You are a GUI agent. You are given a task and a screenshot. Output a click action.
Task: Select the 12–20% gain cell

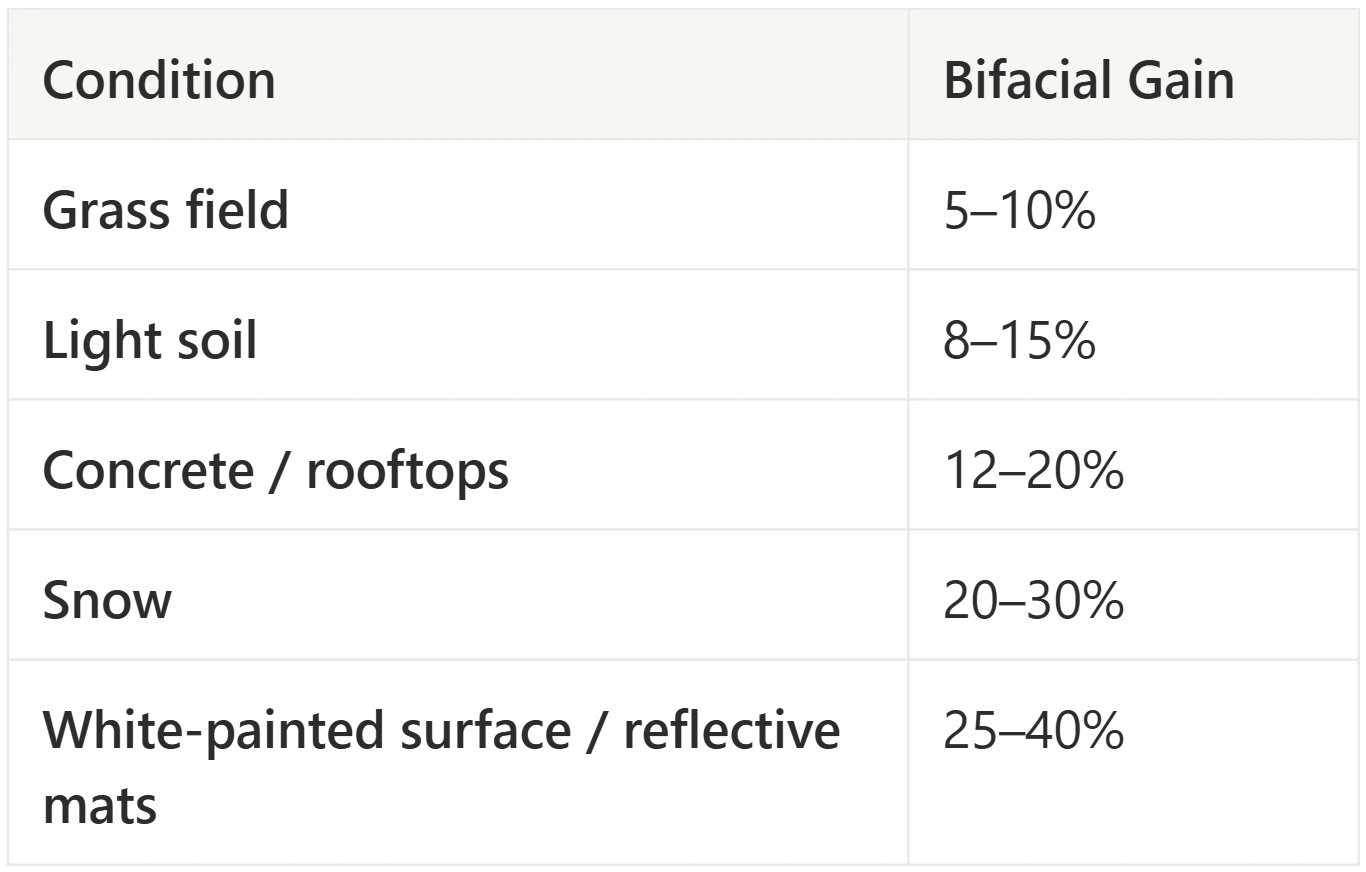pyautogui.click(x=1133, y=464)
